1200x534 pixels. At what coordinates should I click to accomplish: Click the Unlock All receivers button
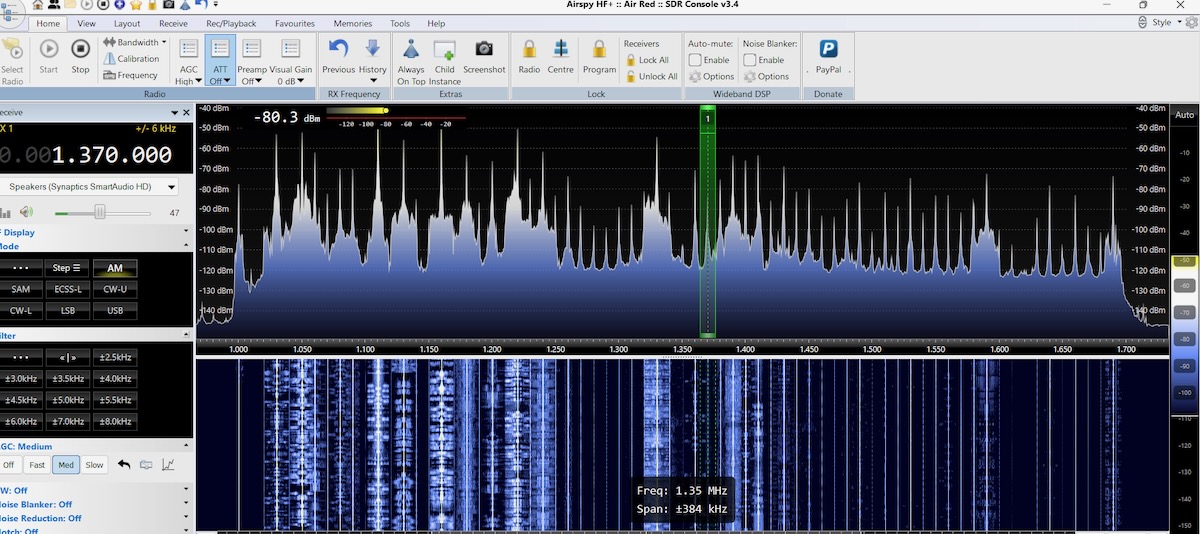(x=651, y=76)
